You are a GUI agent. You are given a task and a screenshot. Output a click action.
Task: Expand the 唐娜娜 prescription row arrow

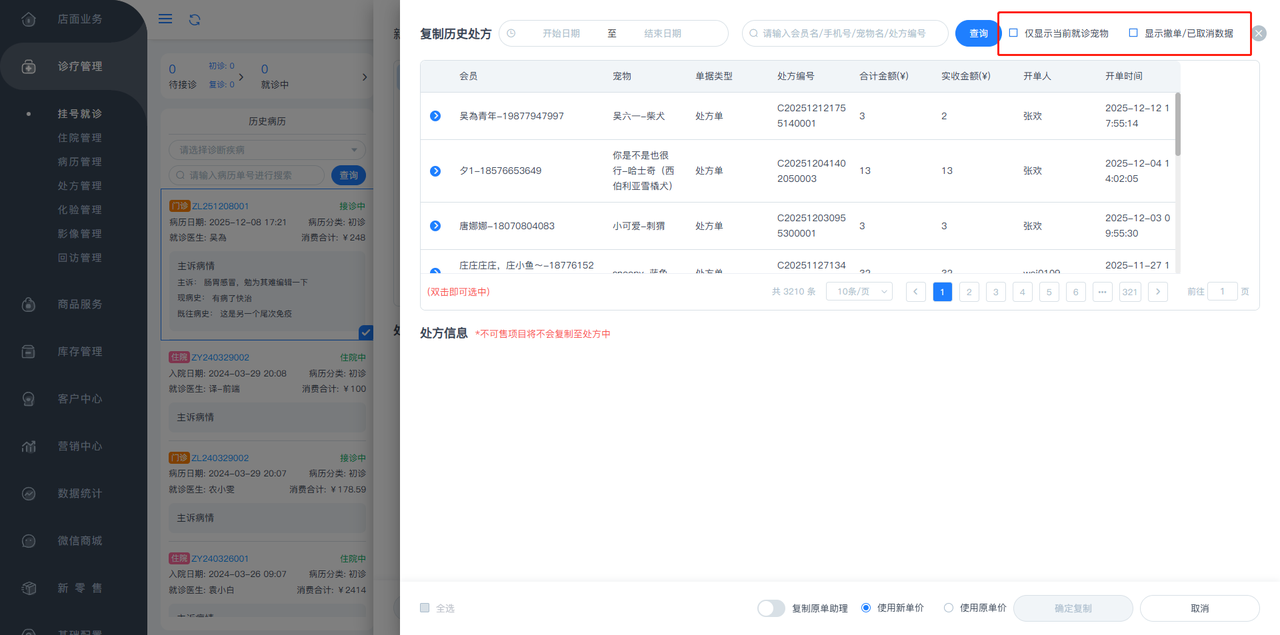click(435, 226)
